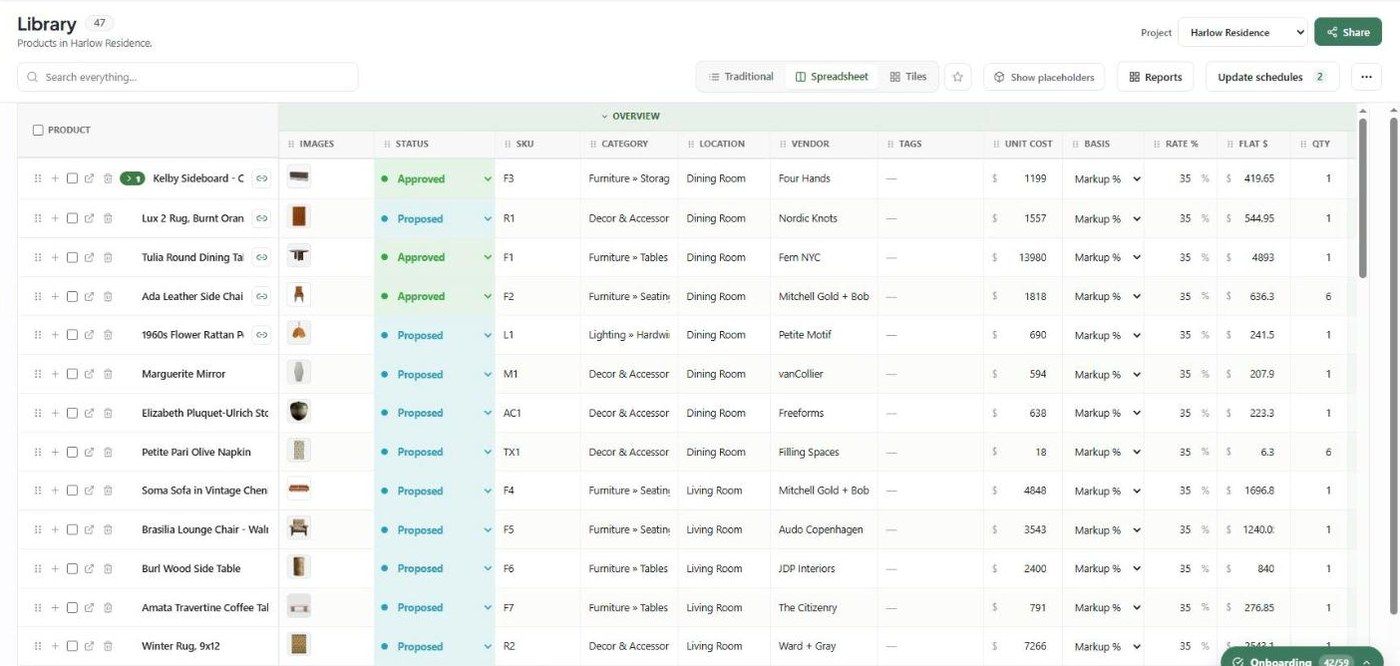Image resolution: width=1400 pixels, height=666 pixels.
Task: Open basis dropdown for Winter Rug row
Action: pyautogui.click(x=1106, y=647)
